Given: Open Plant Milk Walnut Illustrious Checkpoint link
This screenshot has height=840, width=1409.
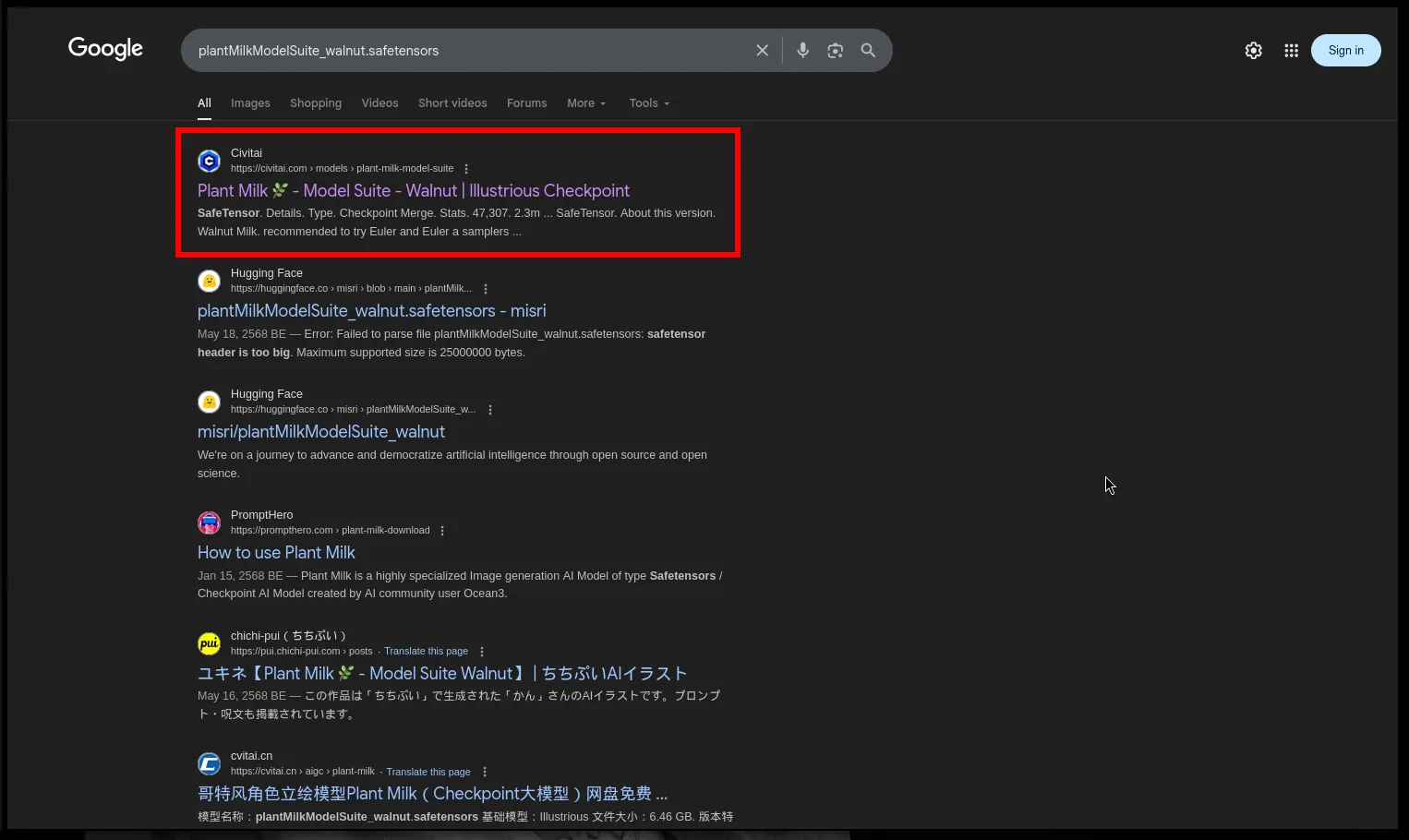Looking at the screenshot, I should [413, 191].
